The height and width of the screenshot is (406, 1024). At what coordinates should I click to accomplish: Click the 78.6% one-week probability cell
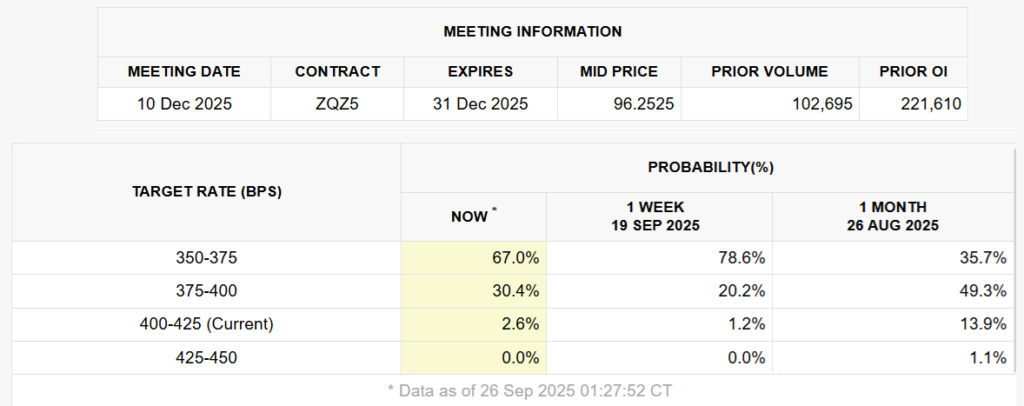[744, 258]
